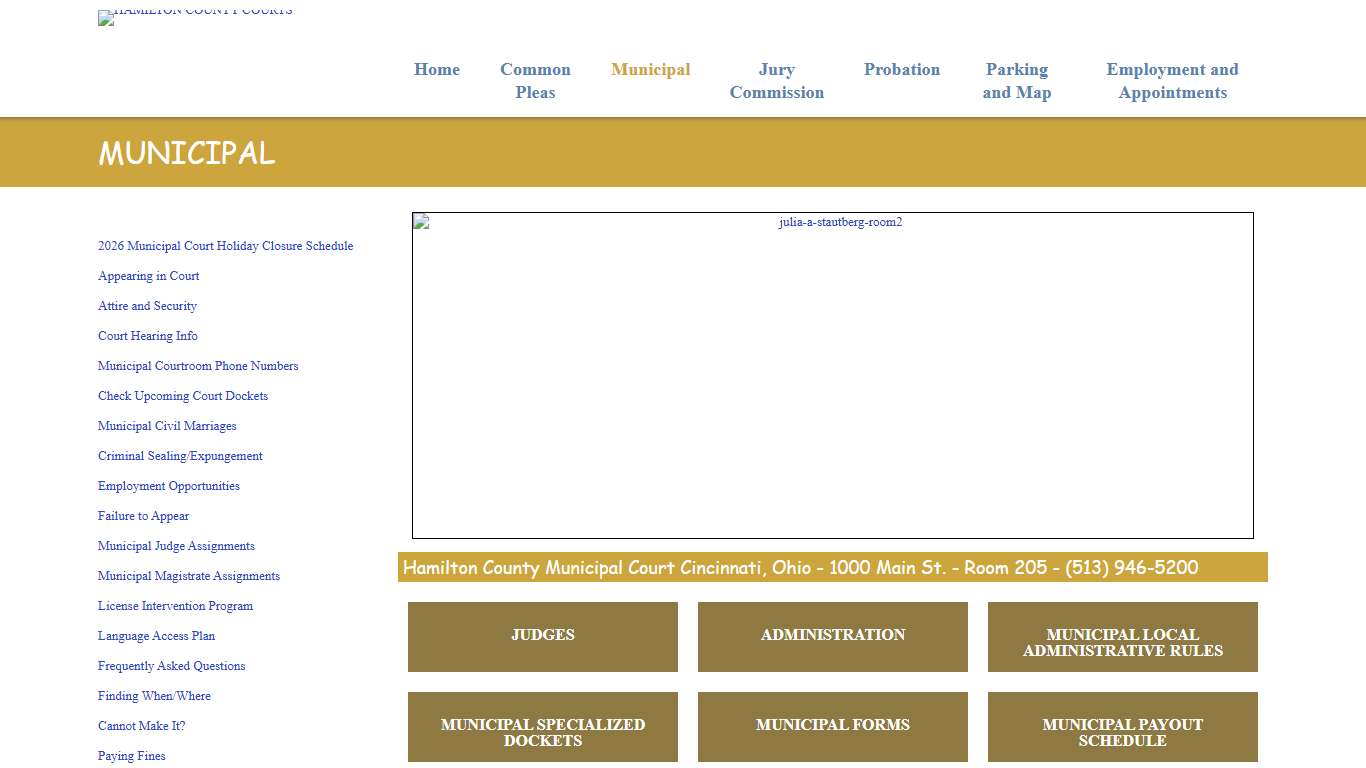The image size is (1366, 768).
Task: Open Employment and Appointments menu
Action: (1172, 80)
